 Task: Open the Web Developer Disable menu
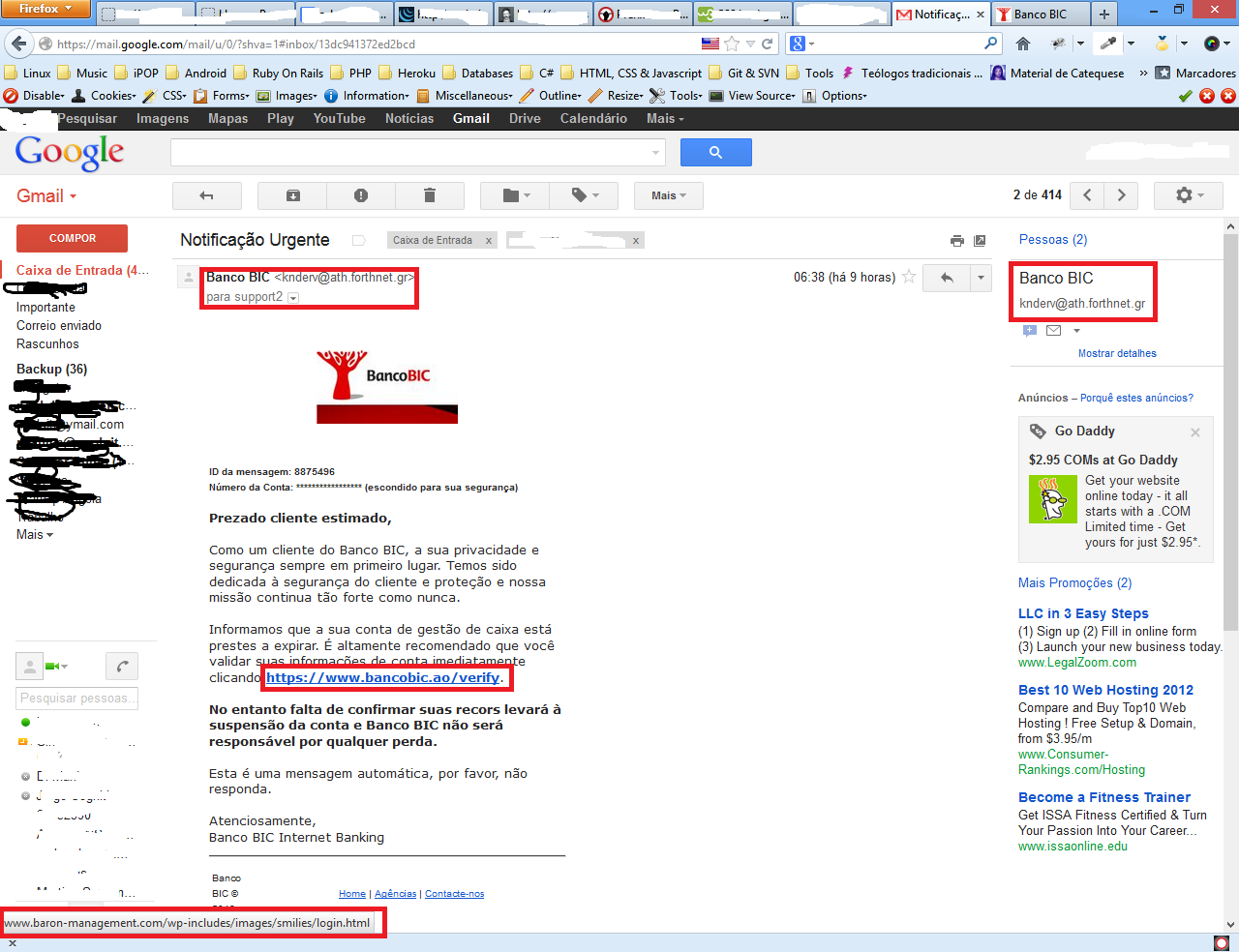pos(35,96)
